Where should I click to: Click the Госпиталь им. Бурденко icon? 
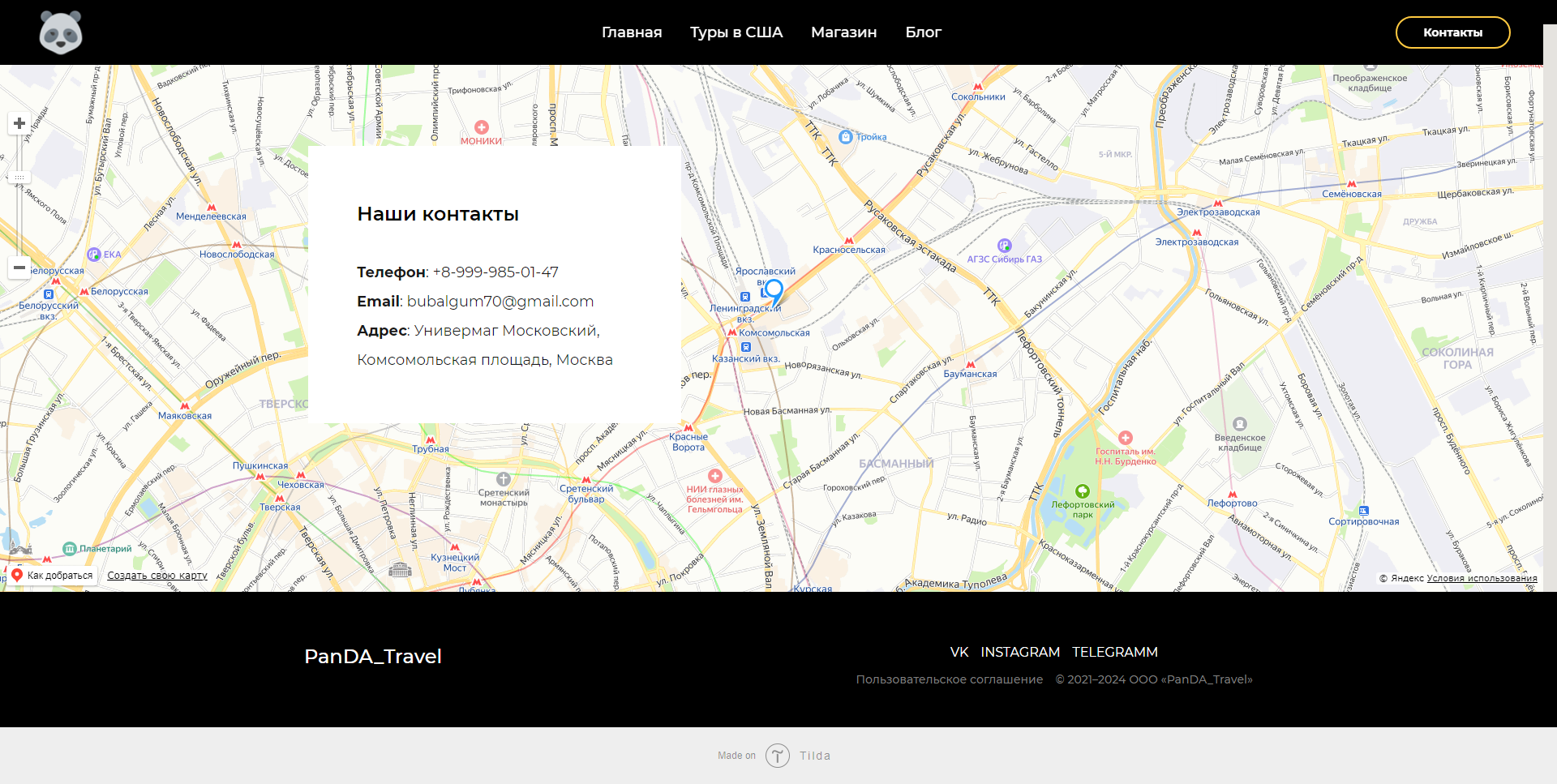[x=1126, y=438]
